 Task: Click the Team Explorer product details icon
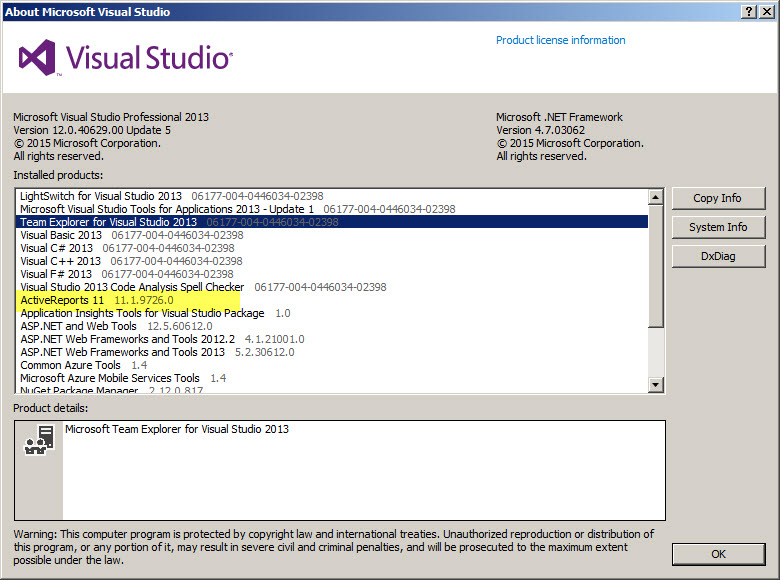click(x=40, y=445)
